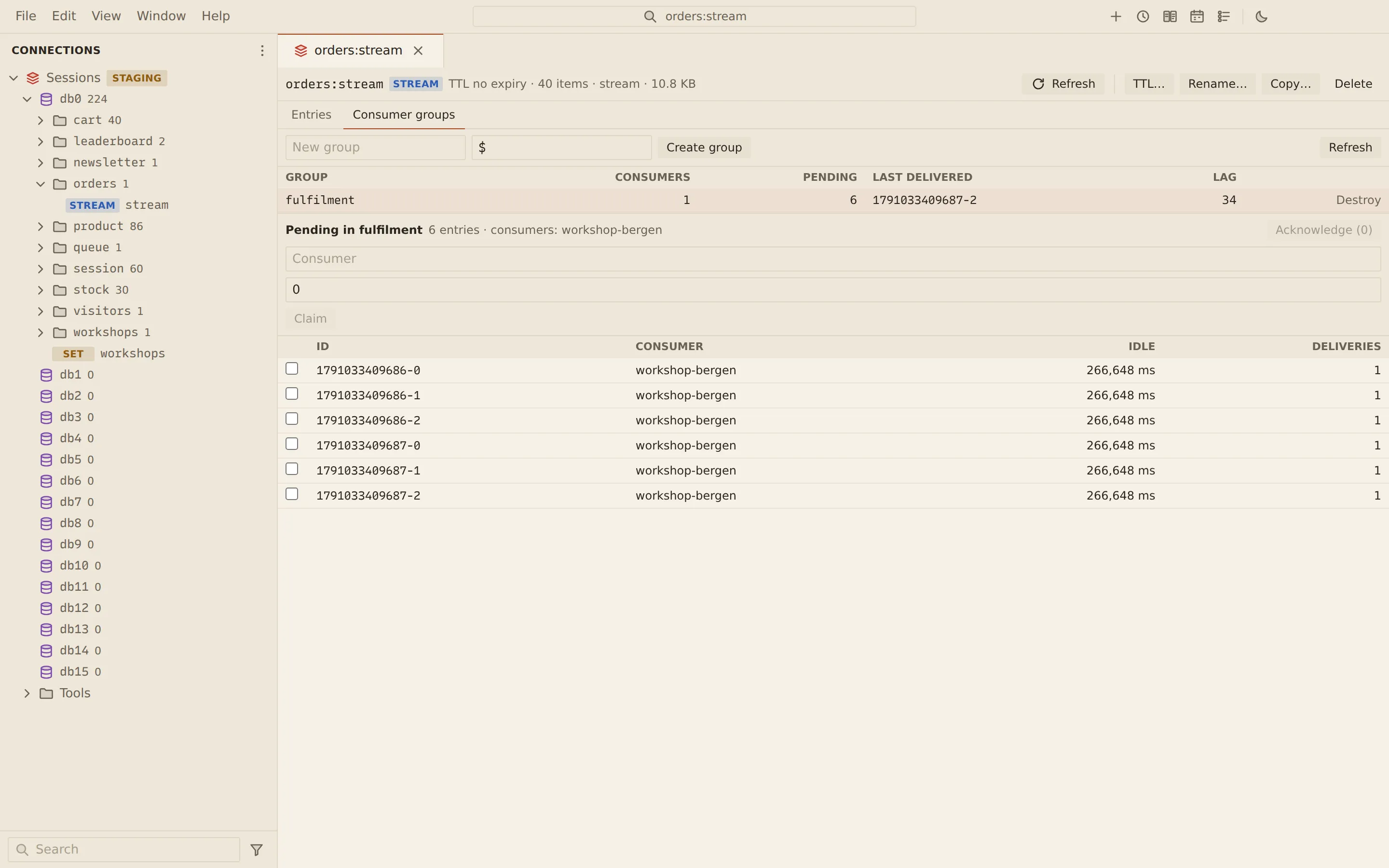Focus the New group input field
The height and width of the screenshot is (868, 1389).
point(375,148)
